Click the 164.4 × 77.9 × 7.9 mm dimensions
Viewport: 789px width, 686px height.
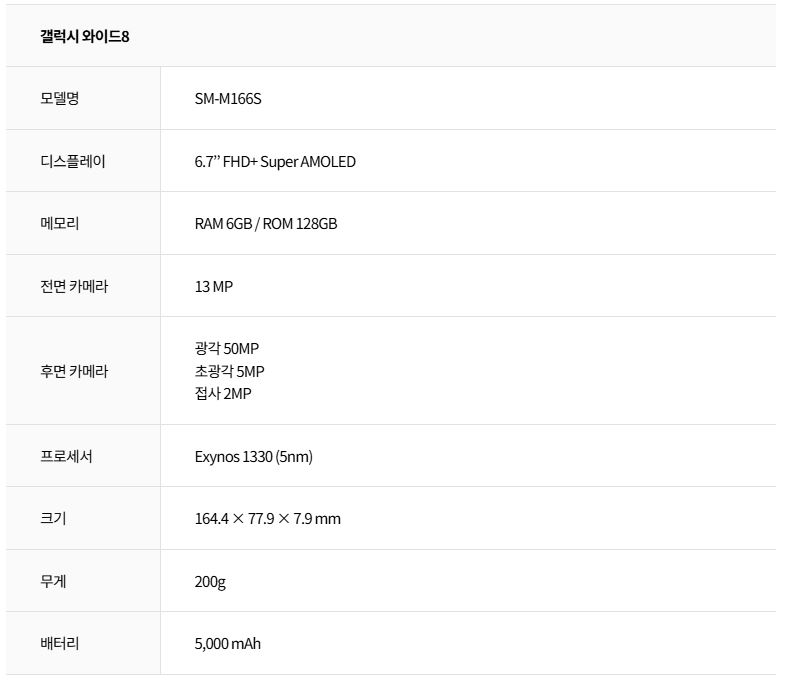268,519
